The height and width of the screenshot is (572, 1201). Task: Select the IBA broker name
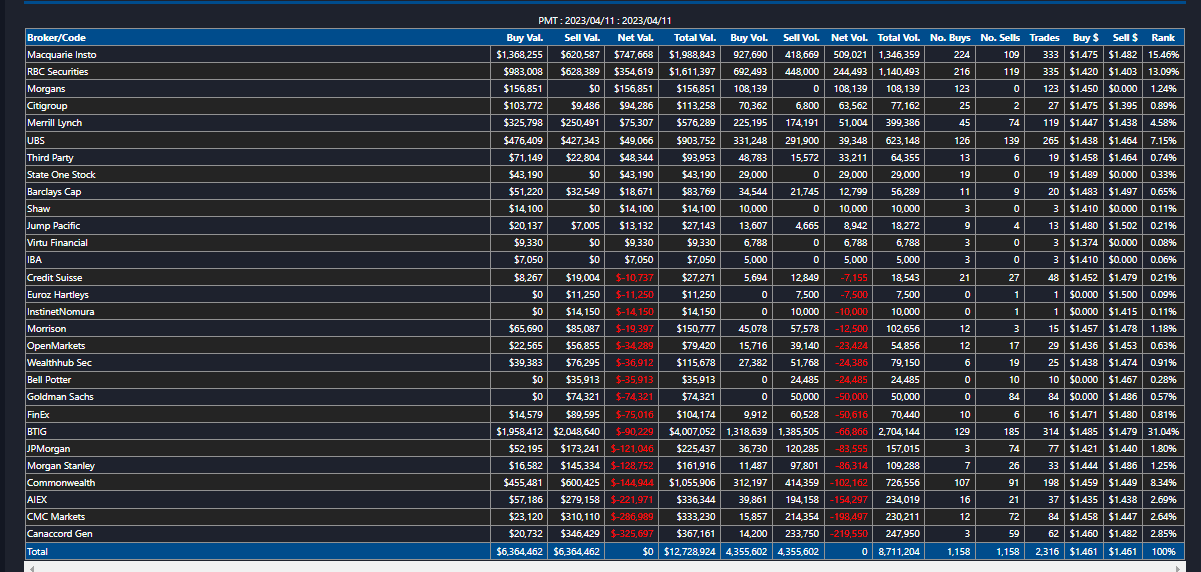point(34,259)
